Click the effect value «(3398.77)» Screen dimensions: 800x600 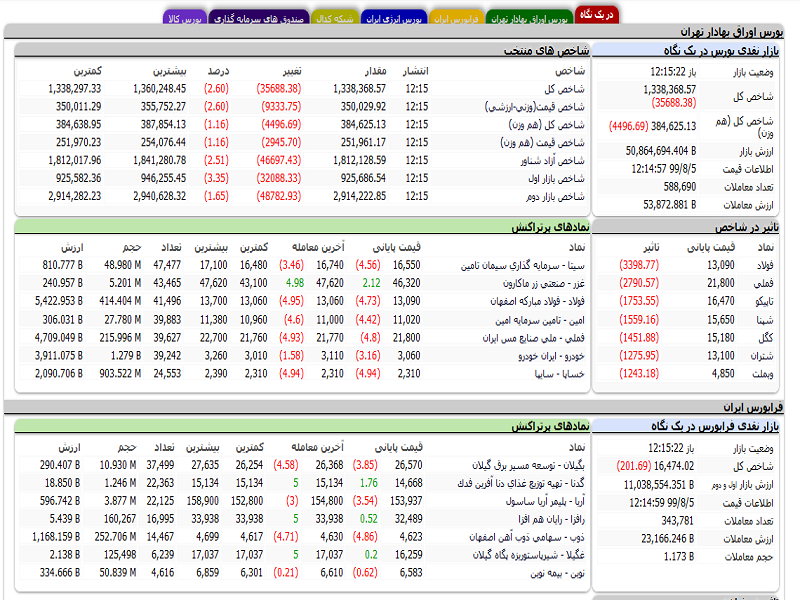pos(639,265)
